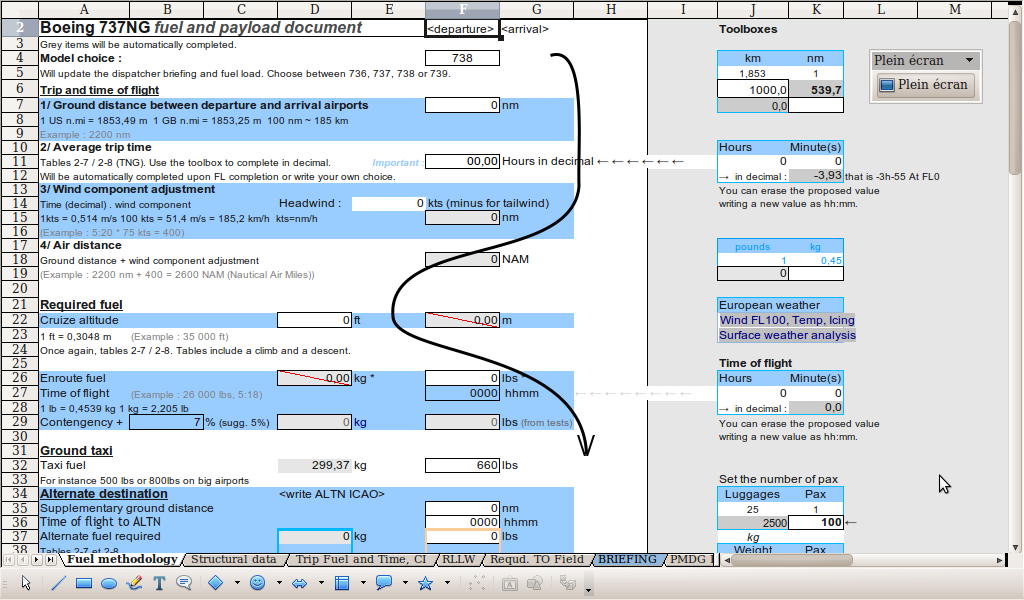Click the Enroute fuel lbs input cell
The image size is (1024, 600).
pos(462,378)
